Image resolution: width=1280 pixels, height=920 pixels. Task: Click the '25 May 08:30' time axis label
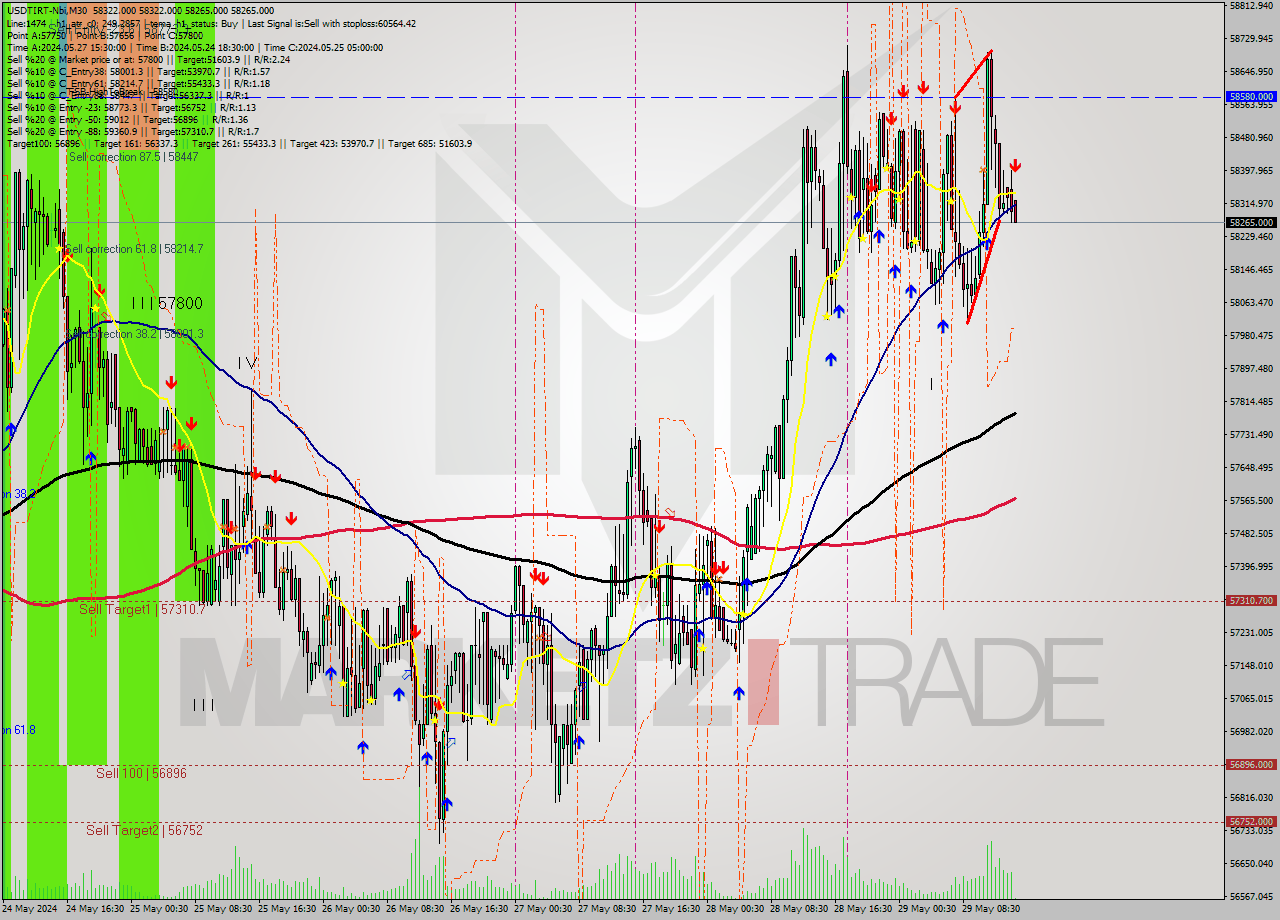[x=223, y=909]
